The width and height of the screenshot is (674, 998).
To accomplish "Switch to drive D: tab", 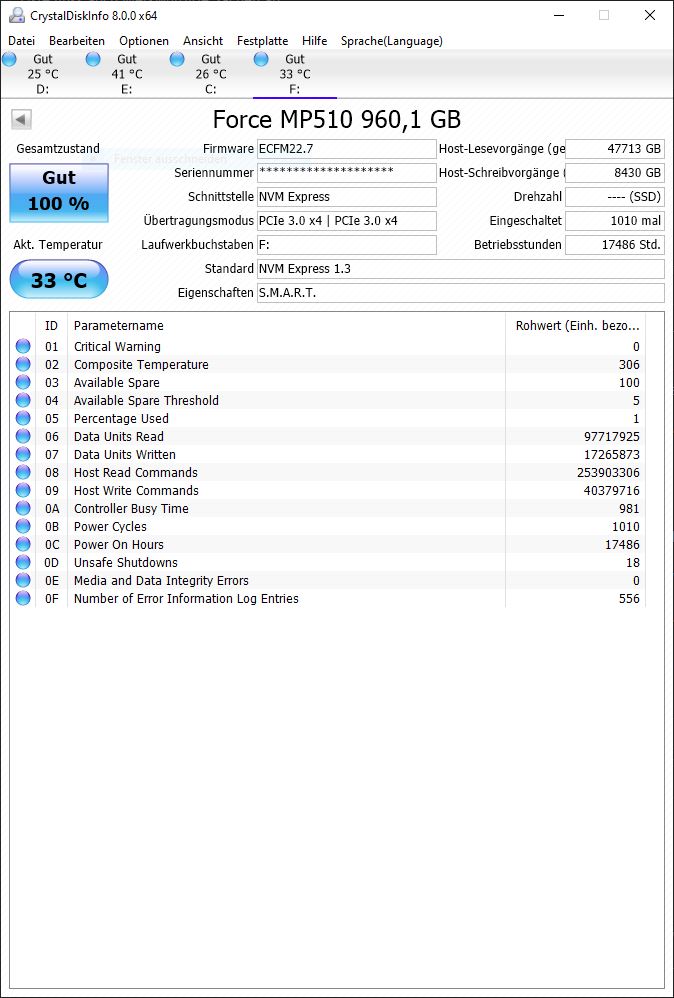I will click(x=42, y=74).
